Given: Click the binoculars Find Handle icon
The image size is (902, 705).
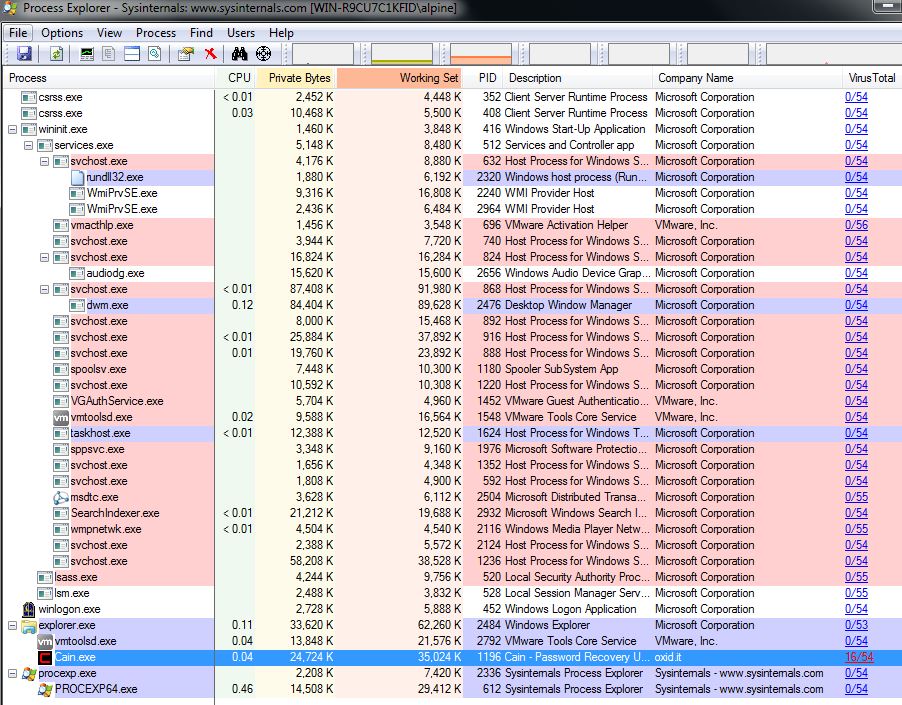Looking at the screenshot, I should click(239, 54).
